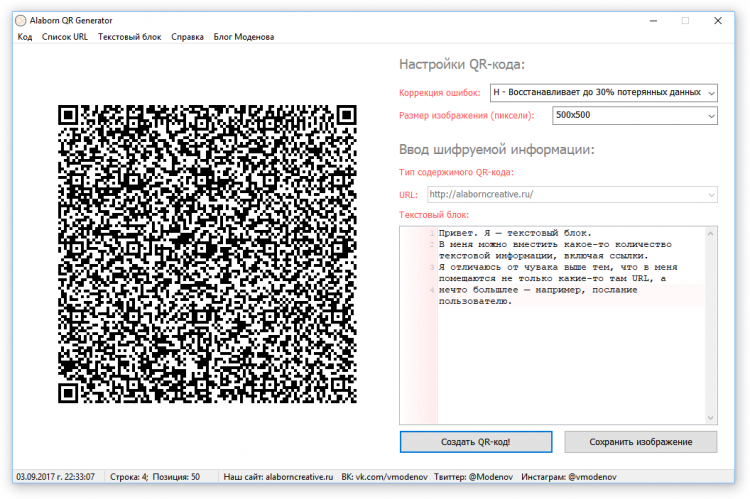
Task: Click the Наш сайт: alaborncreative.ru status entry
Action: tap(278, 477)
